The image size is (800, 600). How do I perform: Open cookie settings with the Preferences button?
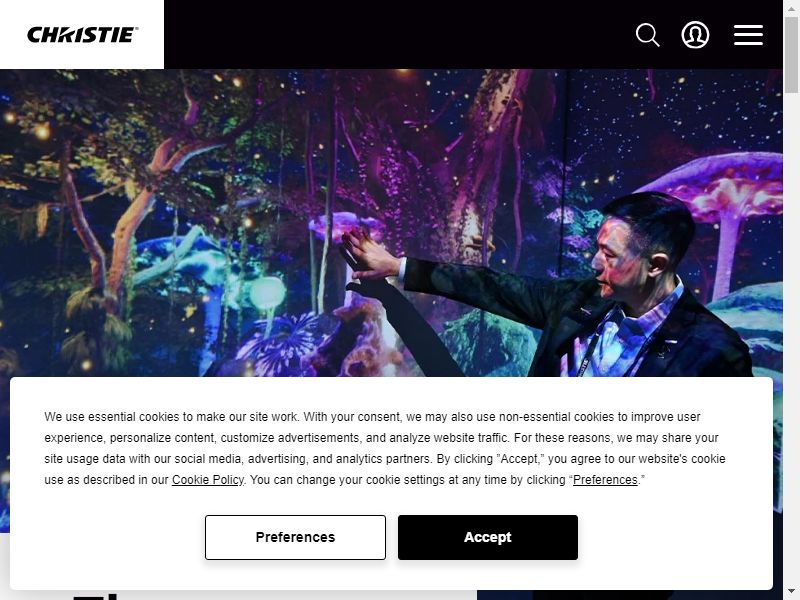tap(295, 537)
